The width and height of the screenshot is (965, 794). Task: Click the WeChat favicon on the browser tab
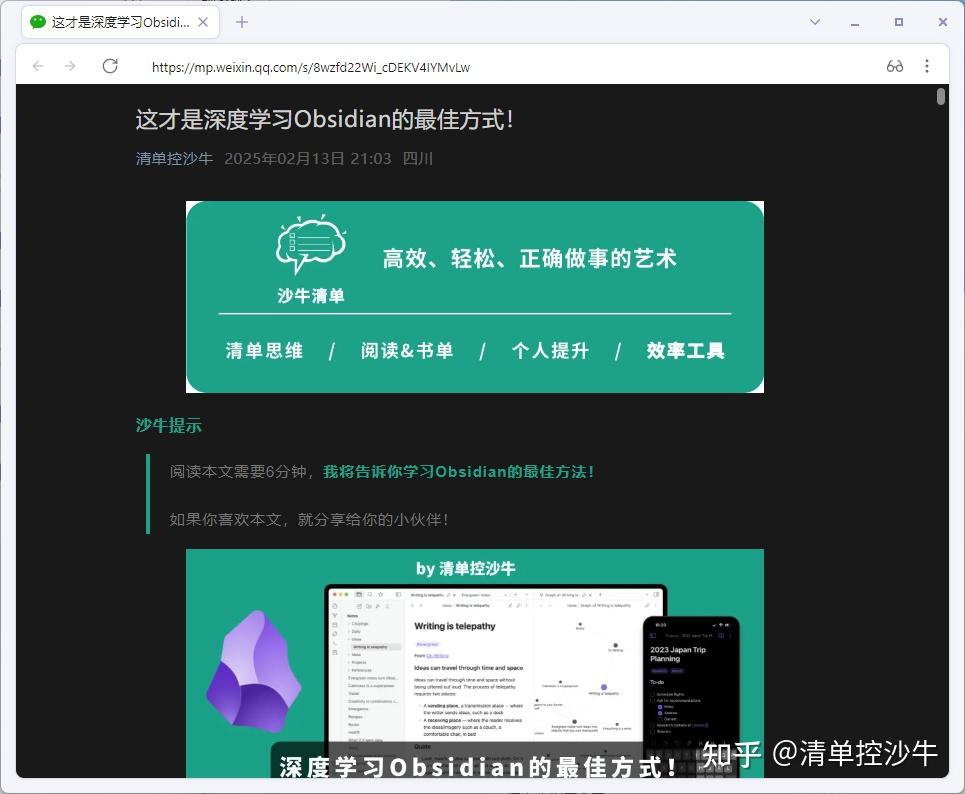(36, 21)
